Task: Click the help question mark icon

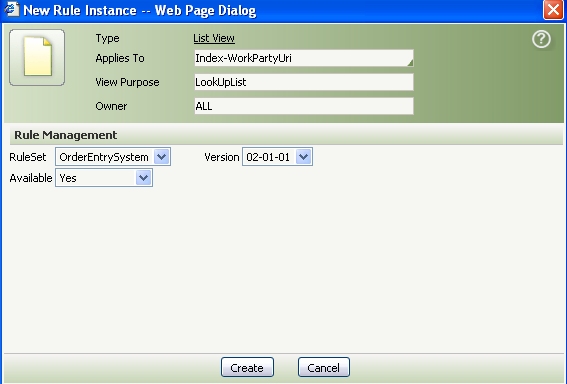Action: [x=541, y=39]
